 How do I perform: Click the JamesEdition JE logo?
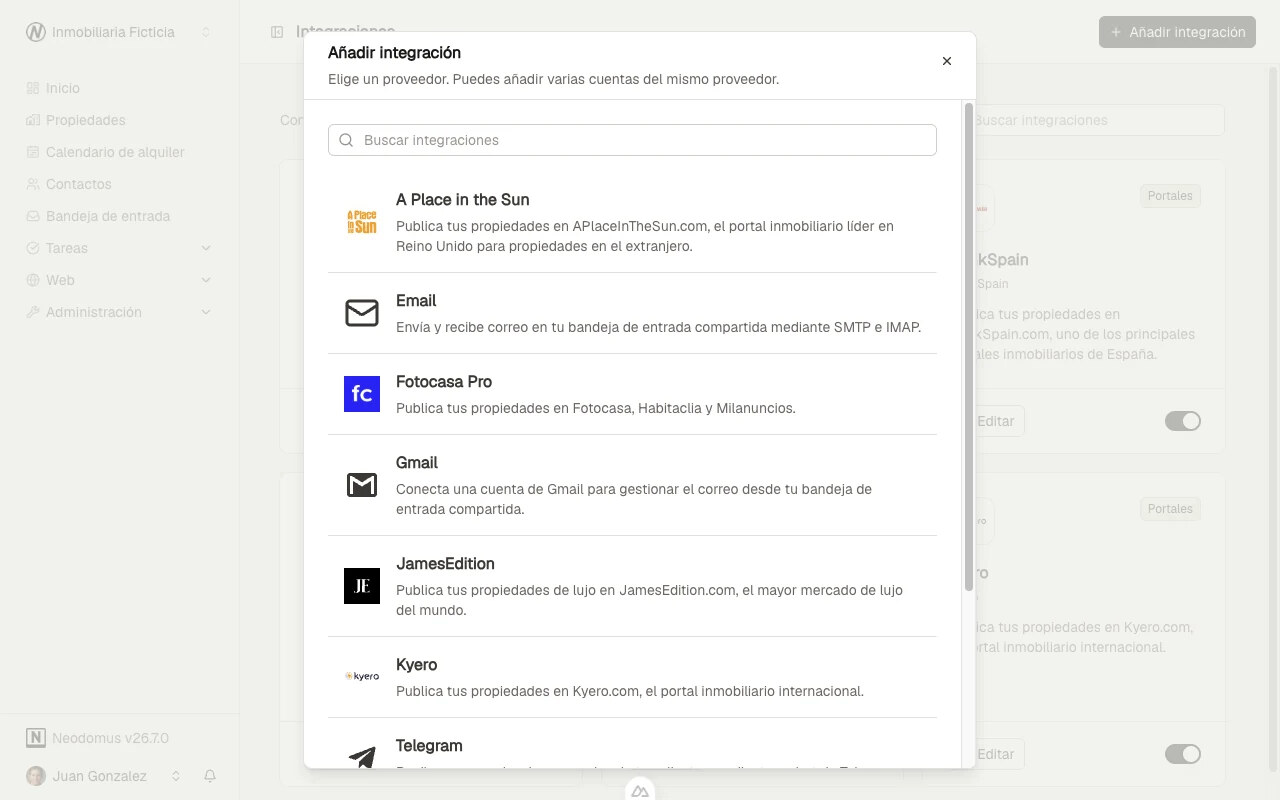tap(362, 586)
